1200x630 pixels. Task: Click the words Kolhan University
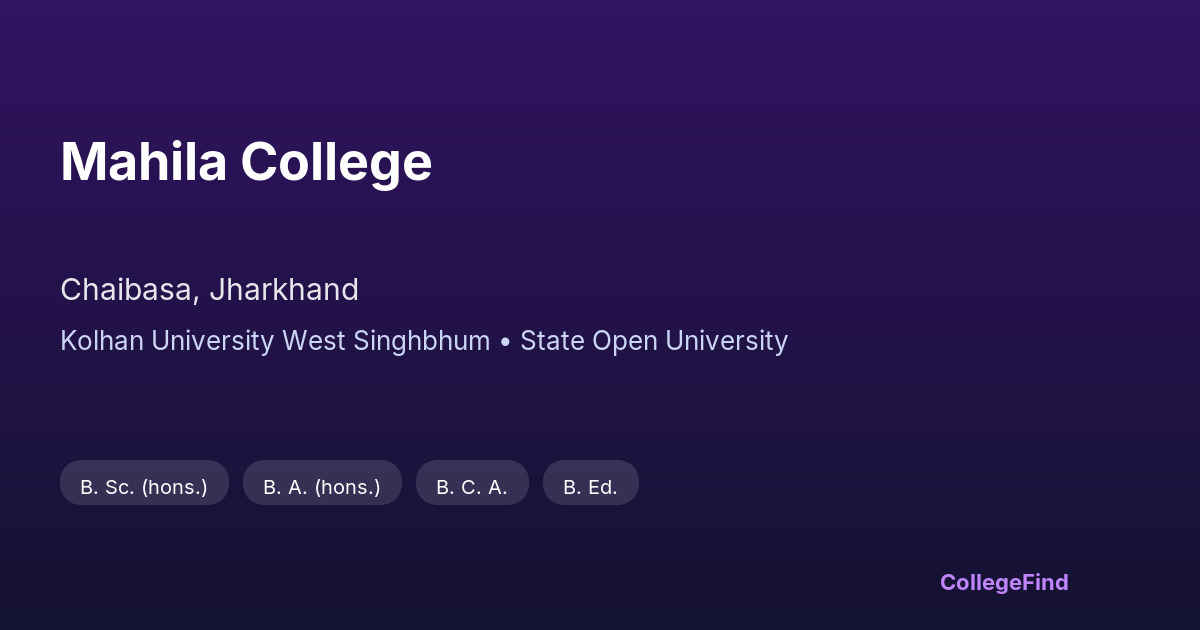coord(167,341)
